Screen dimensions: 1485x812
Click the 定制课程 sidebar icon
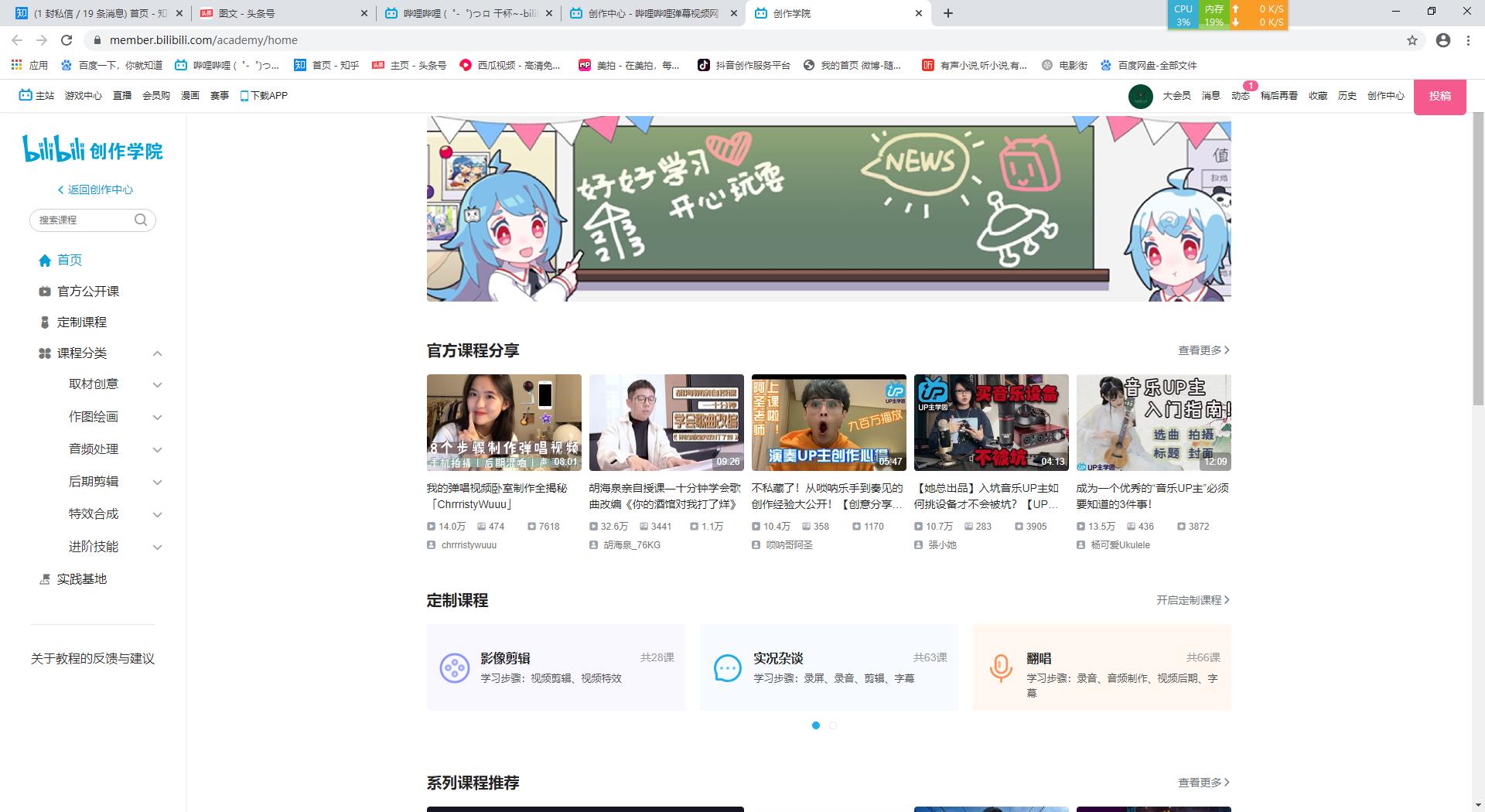coord(45,322)
